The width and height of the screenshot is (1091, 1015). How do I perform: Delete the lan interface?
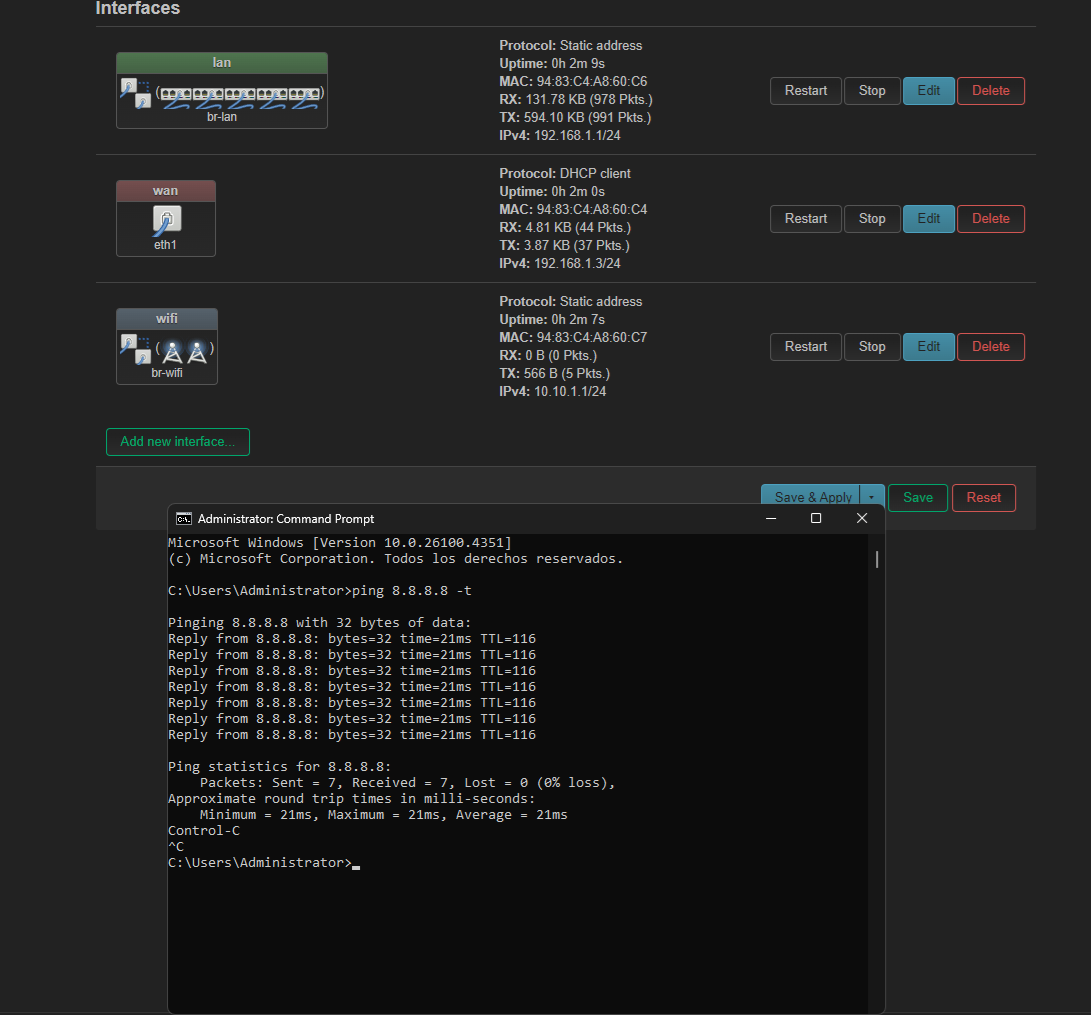coord(991,91)
